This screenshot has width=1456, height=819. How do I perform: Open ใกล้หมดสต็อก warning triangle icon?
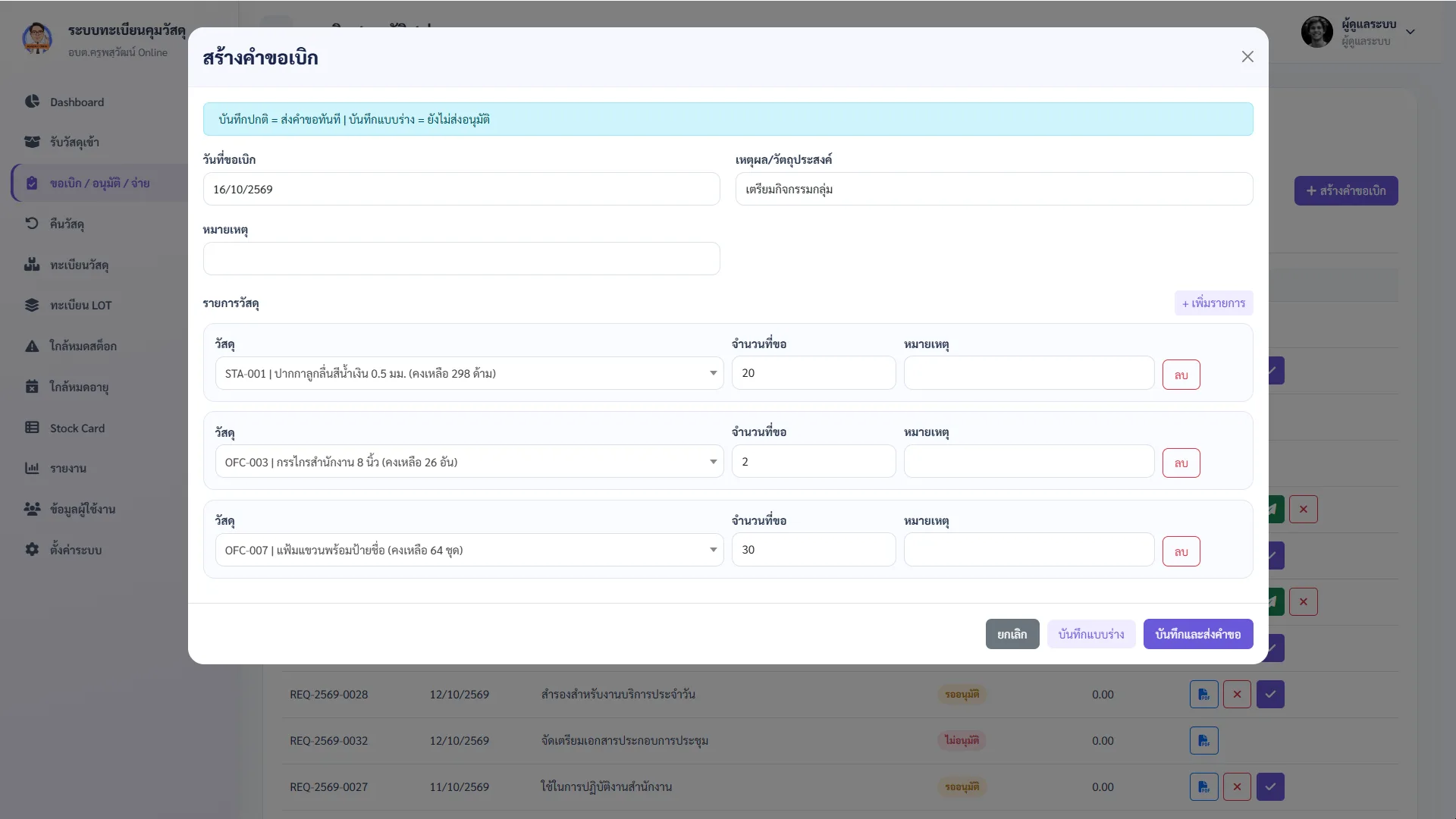32,346
